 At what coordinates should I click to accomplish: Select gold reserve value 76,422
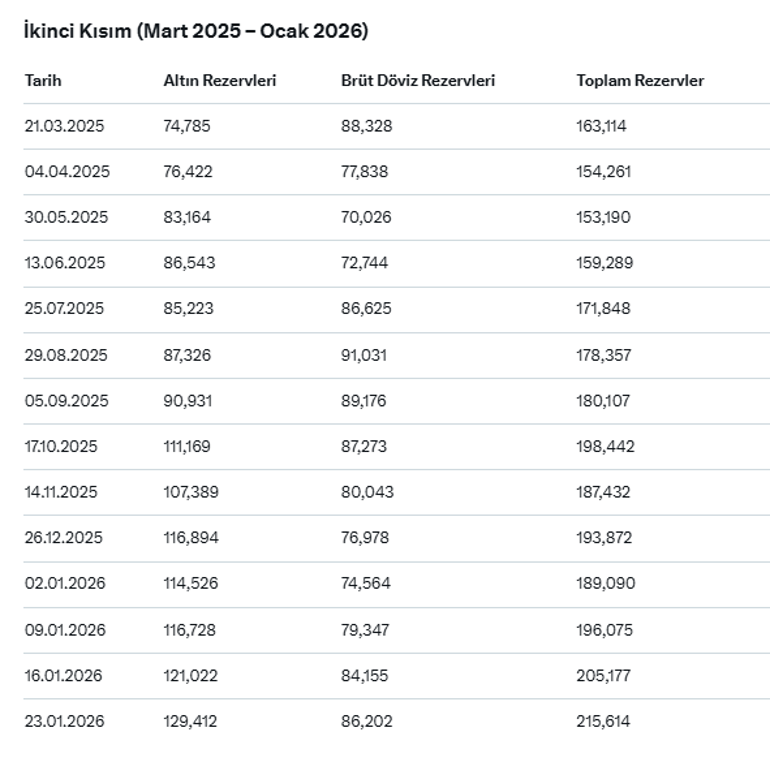coord(188,172)
